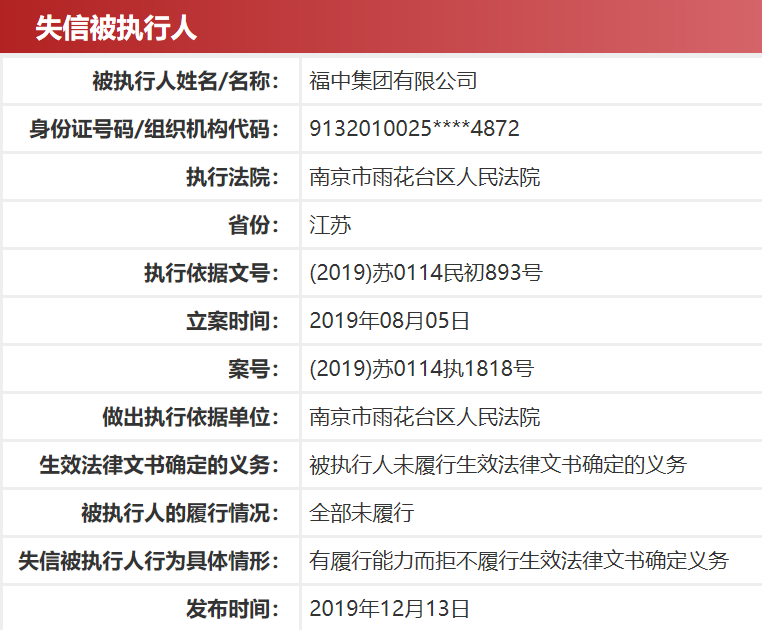
Task: Click the province value 江苏
Action: 330,225
